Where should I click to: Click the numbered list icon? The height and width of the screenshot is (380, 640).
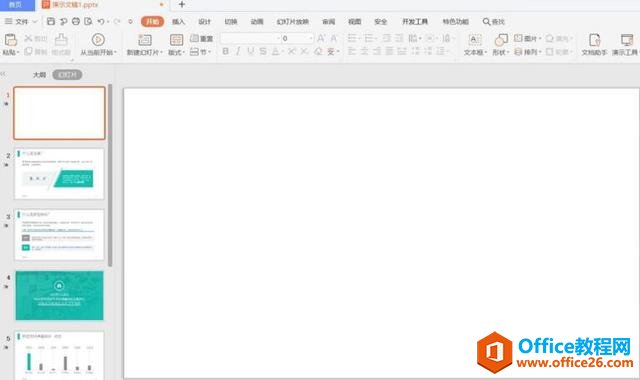369,38
